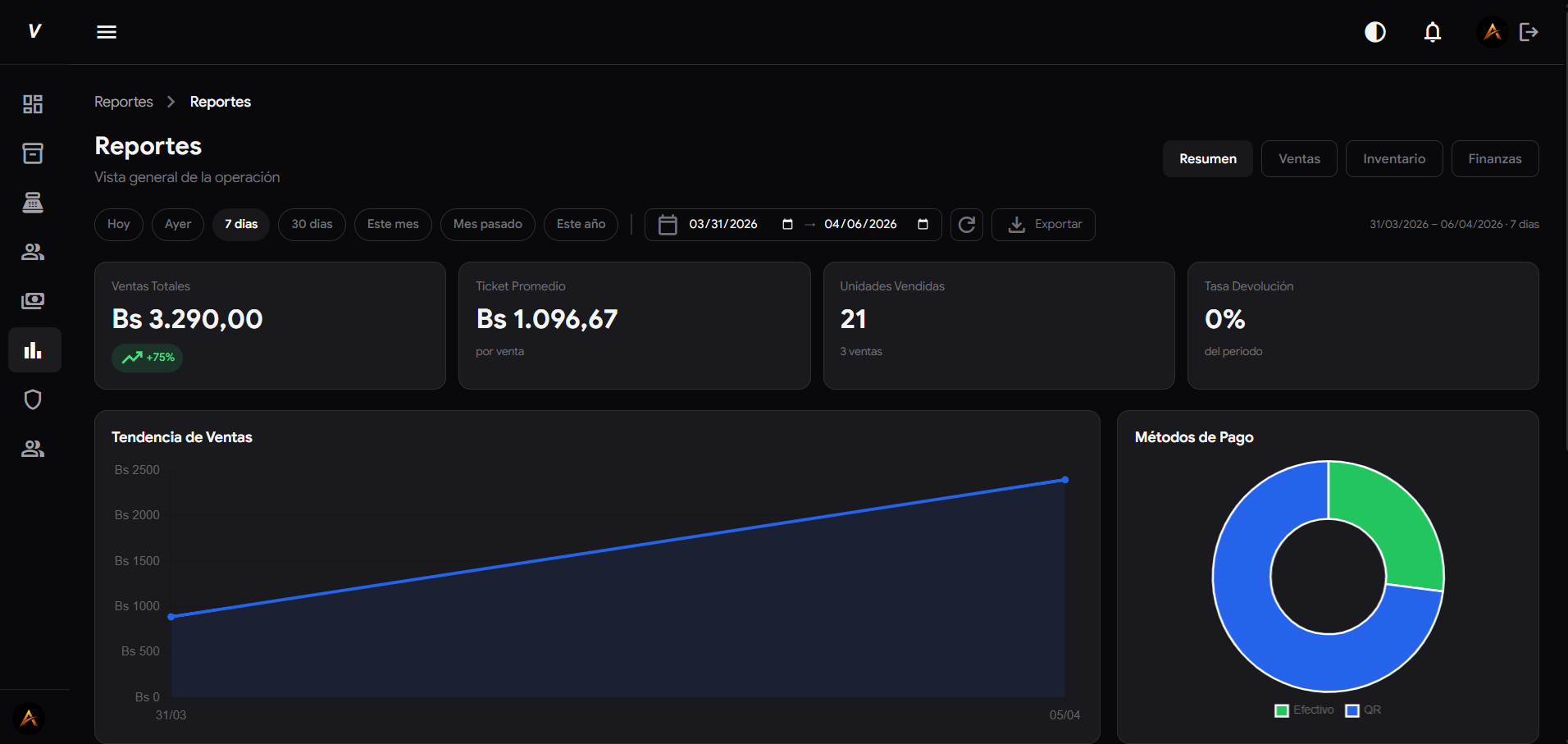The image size is (1568, 744).
Task: Select the Este mes range filter
Action: click(393, 225)
